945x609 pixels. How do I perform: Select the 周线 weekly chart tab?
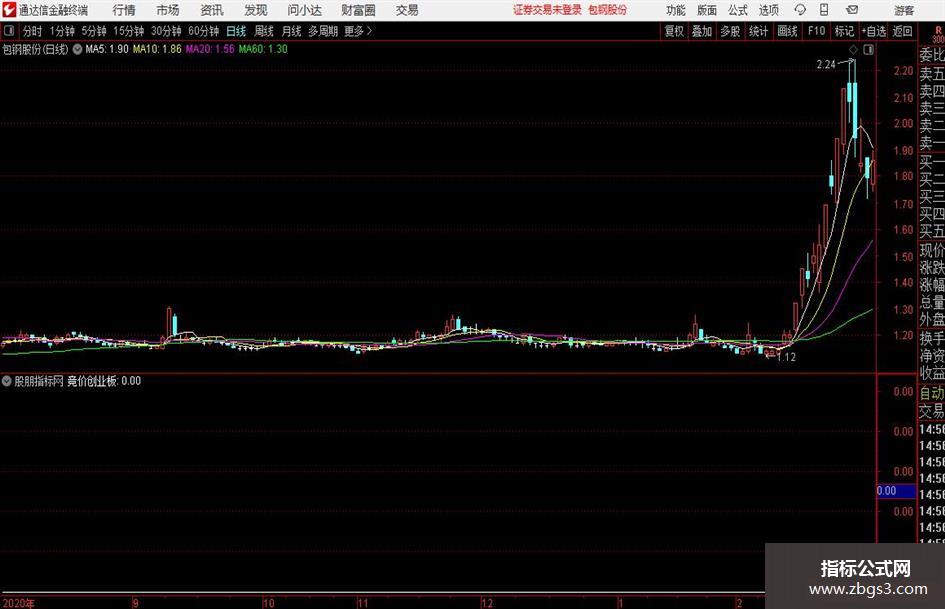(264, 31)
